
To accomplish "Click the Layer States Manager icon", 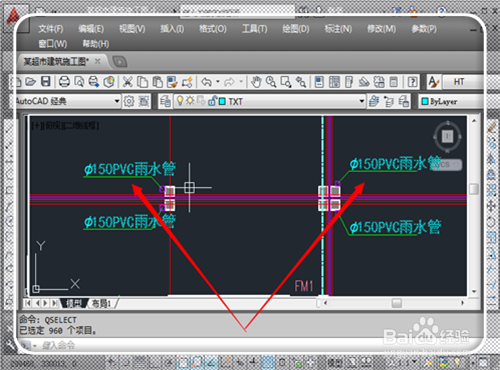I will pos(404,101).
